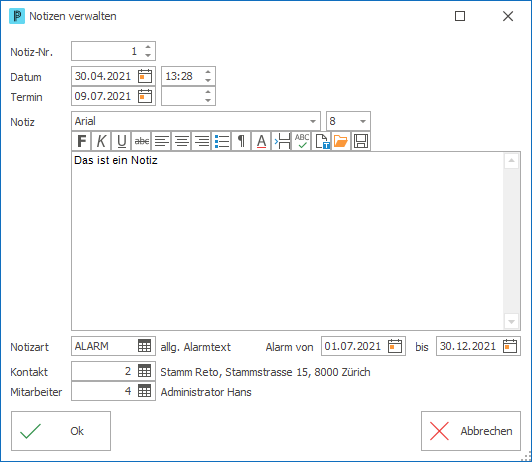Open Mitarbeiter lookup table icon
This screenshot has height=462, width=532.
pyautogui.click(x=145, y=391)
